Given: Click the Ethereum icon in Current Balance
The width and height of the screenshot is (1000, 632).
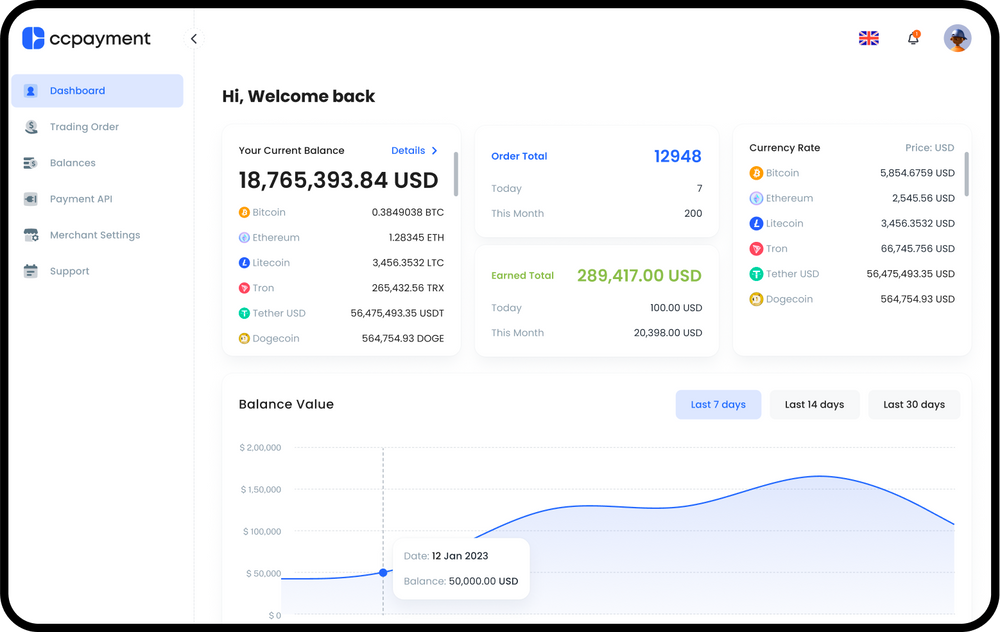Looking at the screenshot, I should [244, 237].
